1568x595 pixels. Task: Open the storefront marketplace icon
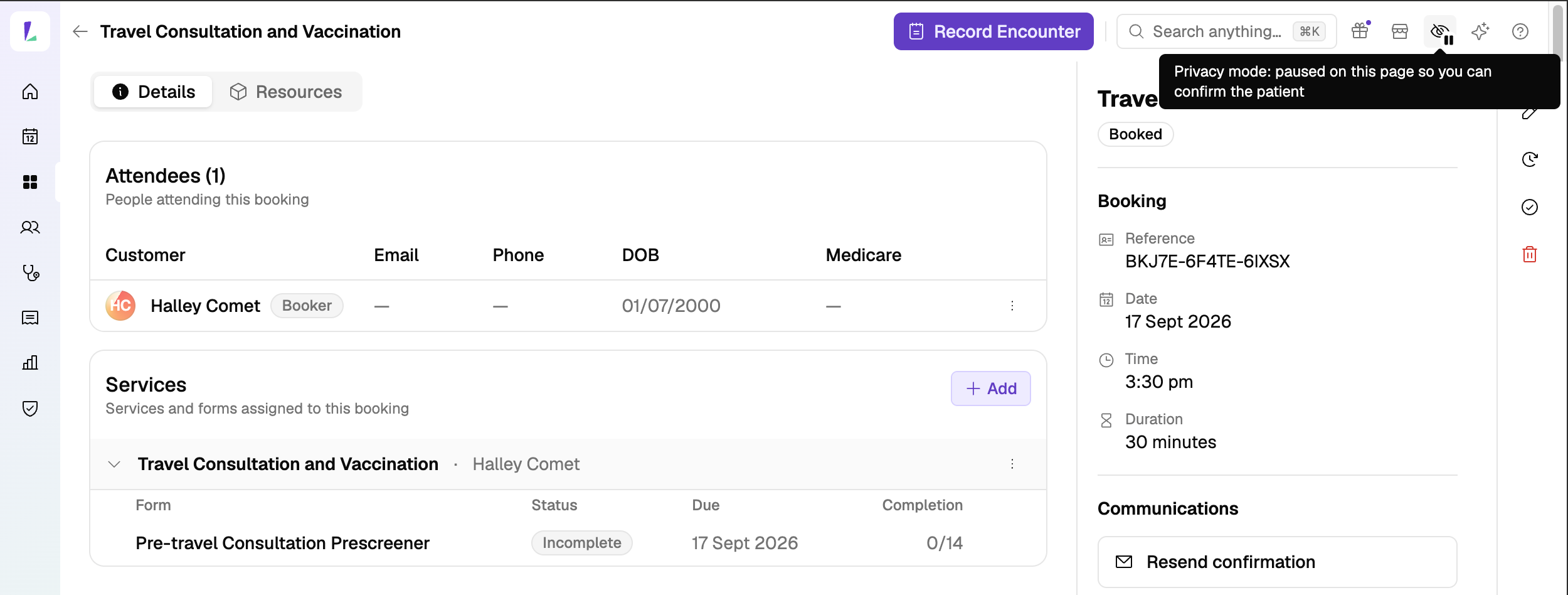pos(1400,31)
